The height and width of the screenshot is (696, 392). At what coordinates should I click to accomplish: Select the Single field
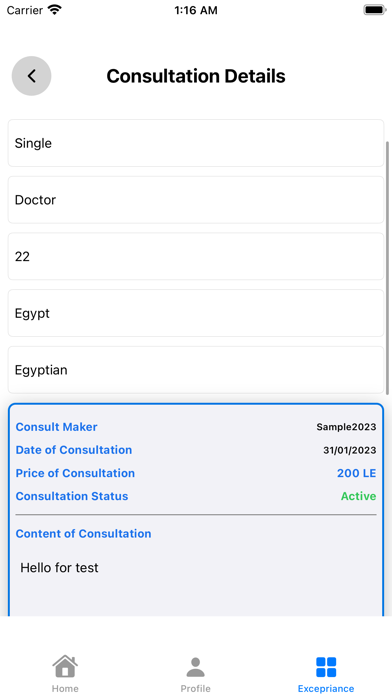point(196,143)
